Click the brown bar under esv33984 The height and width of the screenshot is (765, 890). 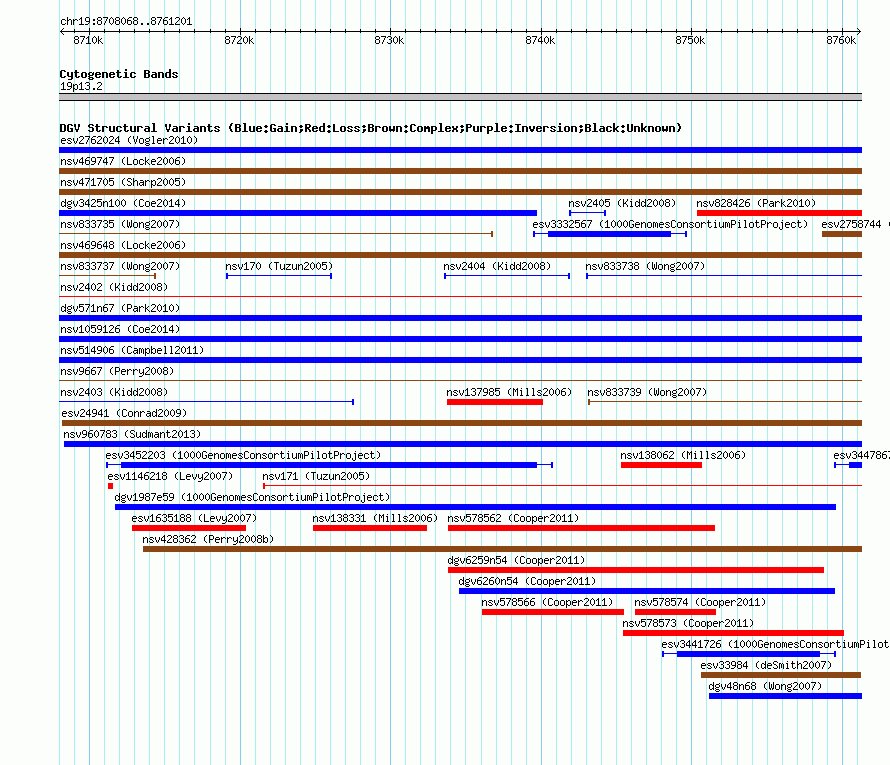781,675
